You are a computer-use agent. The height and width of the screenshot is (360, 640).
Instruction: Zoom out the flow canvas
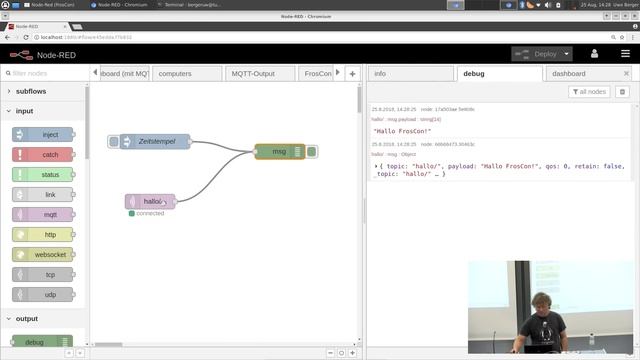(x=330, y=353)
